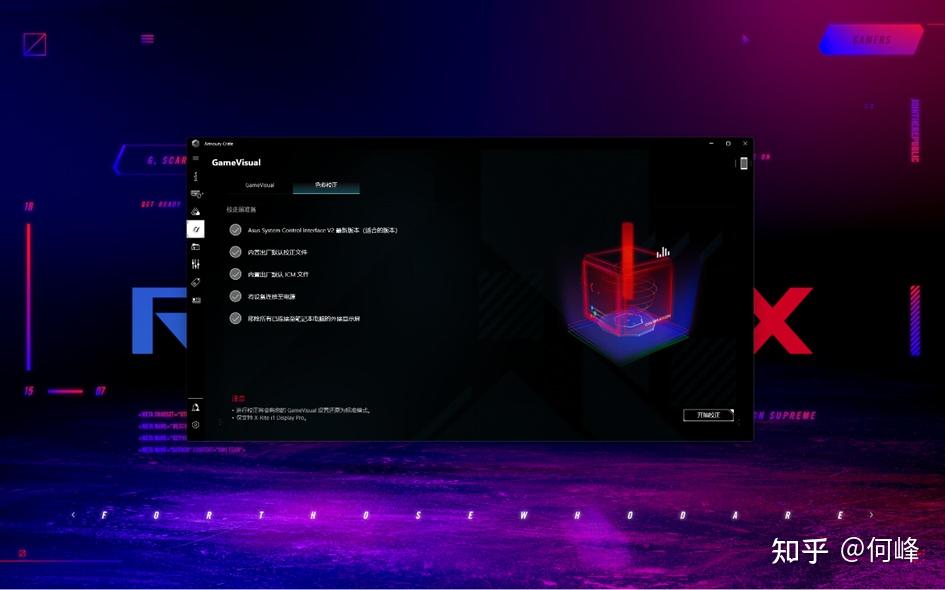Click the mobile phone connect icon
This screenshot has height=590, width=945.
pos(744,163)
